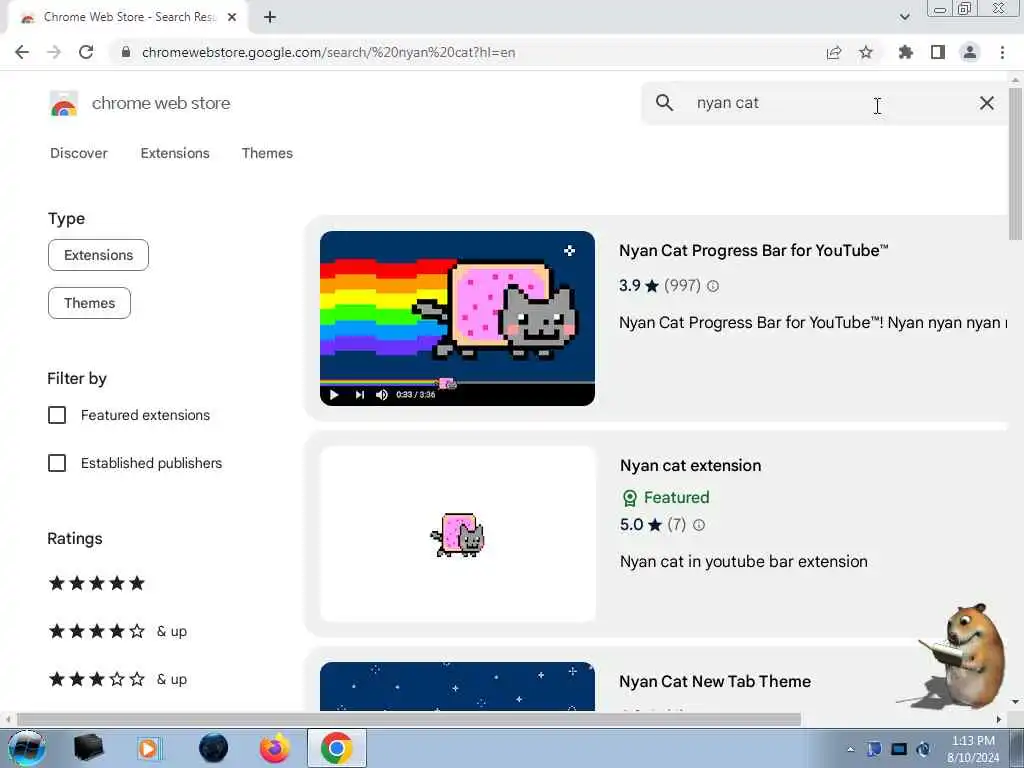Click the forward navigation arrow
The height and width of the screenshot is (768, 1024).
point(54,52)
